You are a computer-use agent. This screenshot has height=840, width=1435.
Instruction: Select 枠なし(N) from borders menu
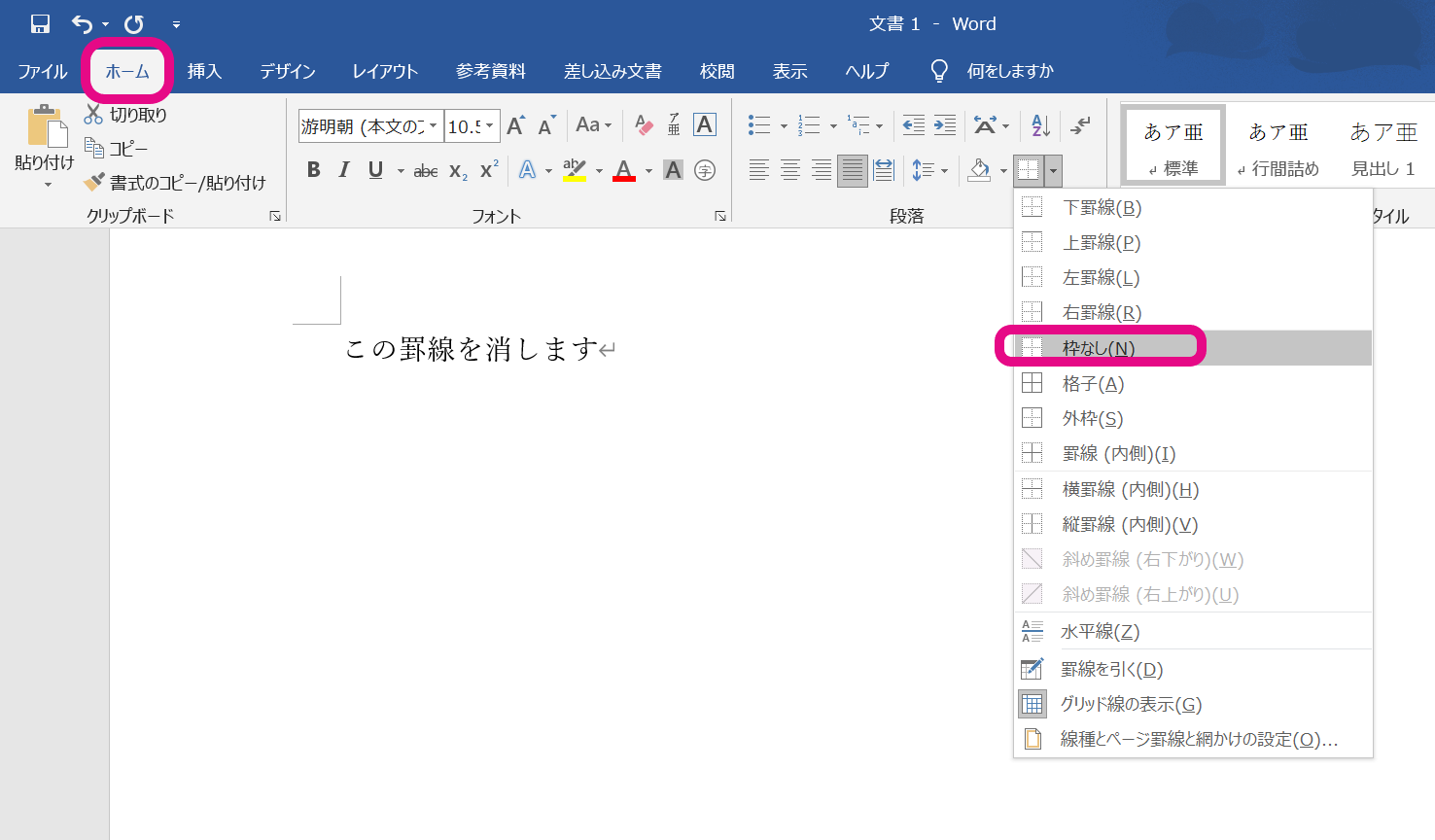tap(1193, 348)
